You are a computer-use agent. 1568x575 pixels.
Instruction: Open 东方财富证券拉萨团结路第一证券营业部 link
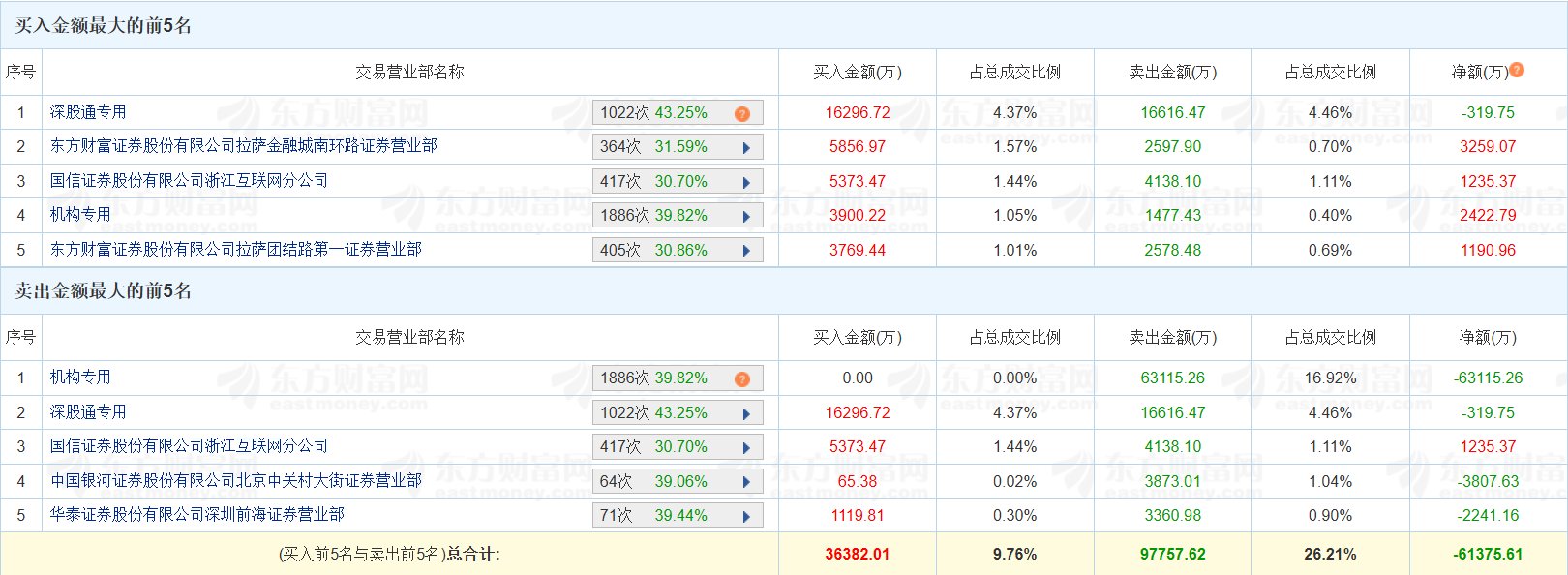[235, 250]
